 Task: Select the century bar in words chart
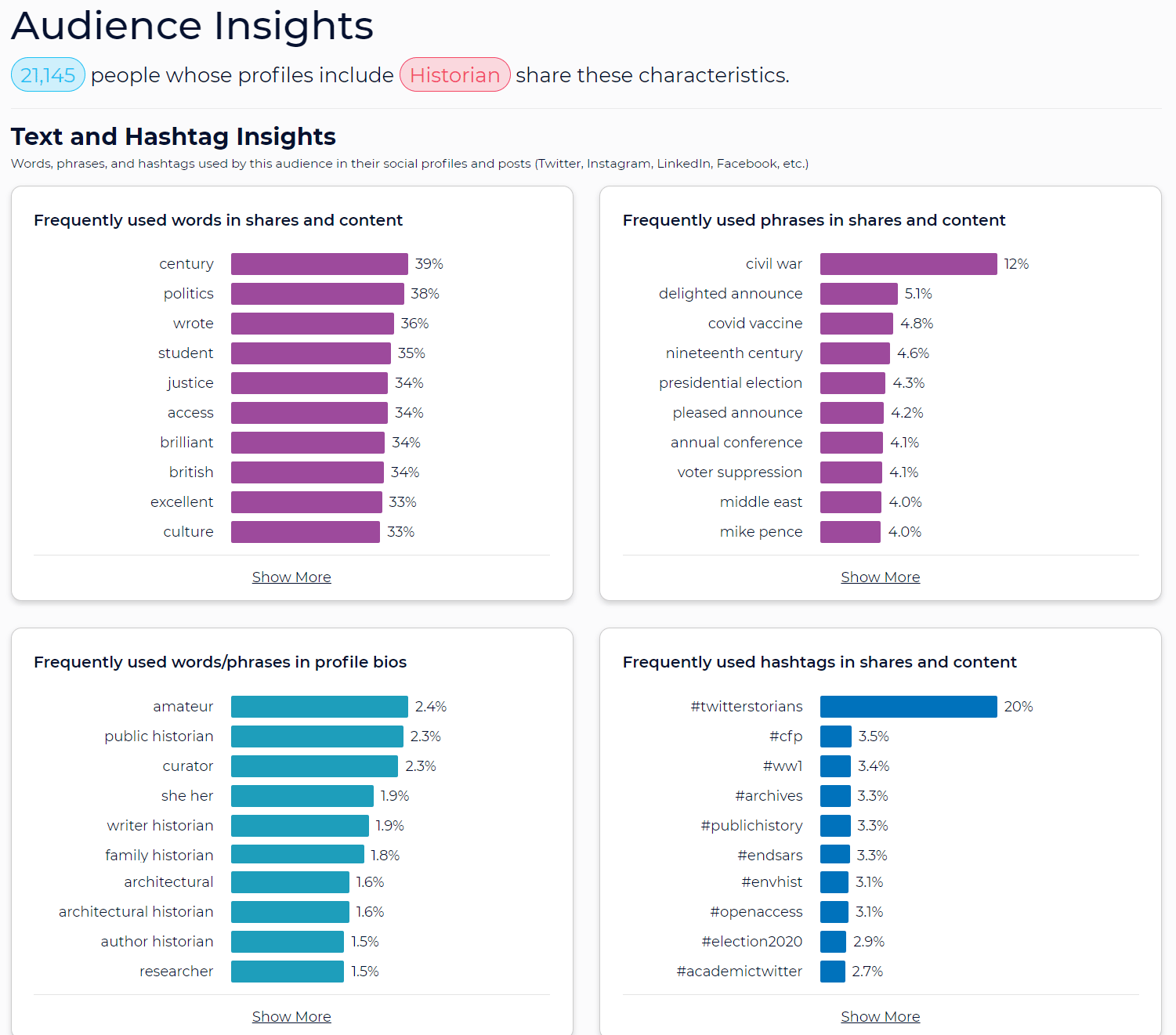320,264
